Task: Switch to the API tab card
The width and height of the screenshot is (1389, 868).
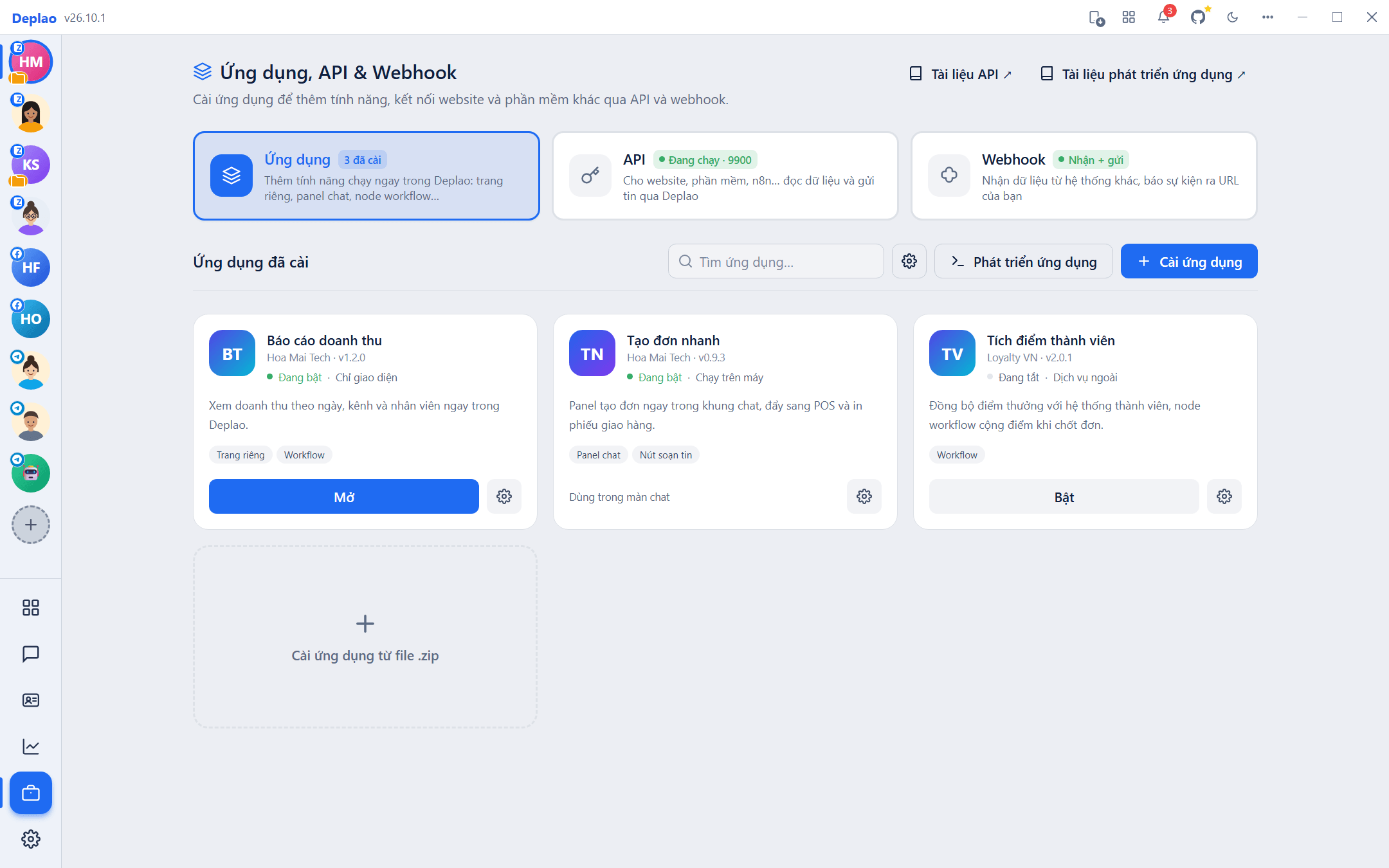Action: pos(725,176)
